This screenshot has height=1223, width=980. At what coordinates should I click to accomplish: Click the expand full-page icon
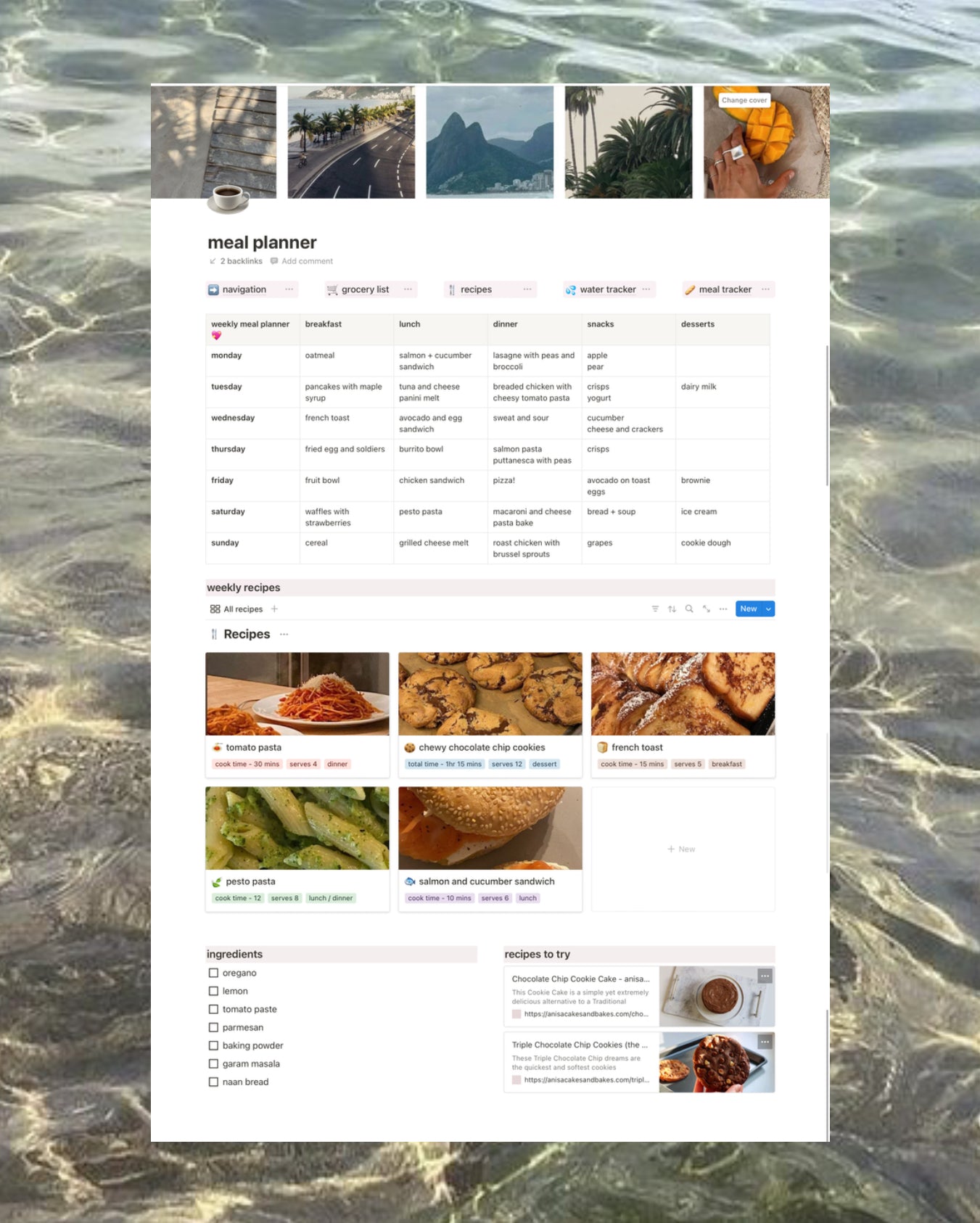(x=707, y=609)
